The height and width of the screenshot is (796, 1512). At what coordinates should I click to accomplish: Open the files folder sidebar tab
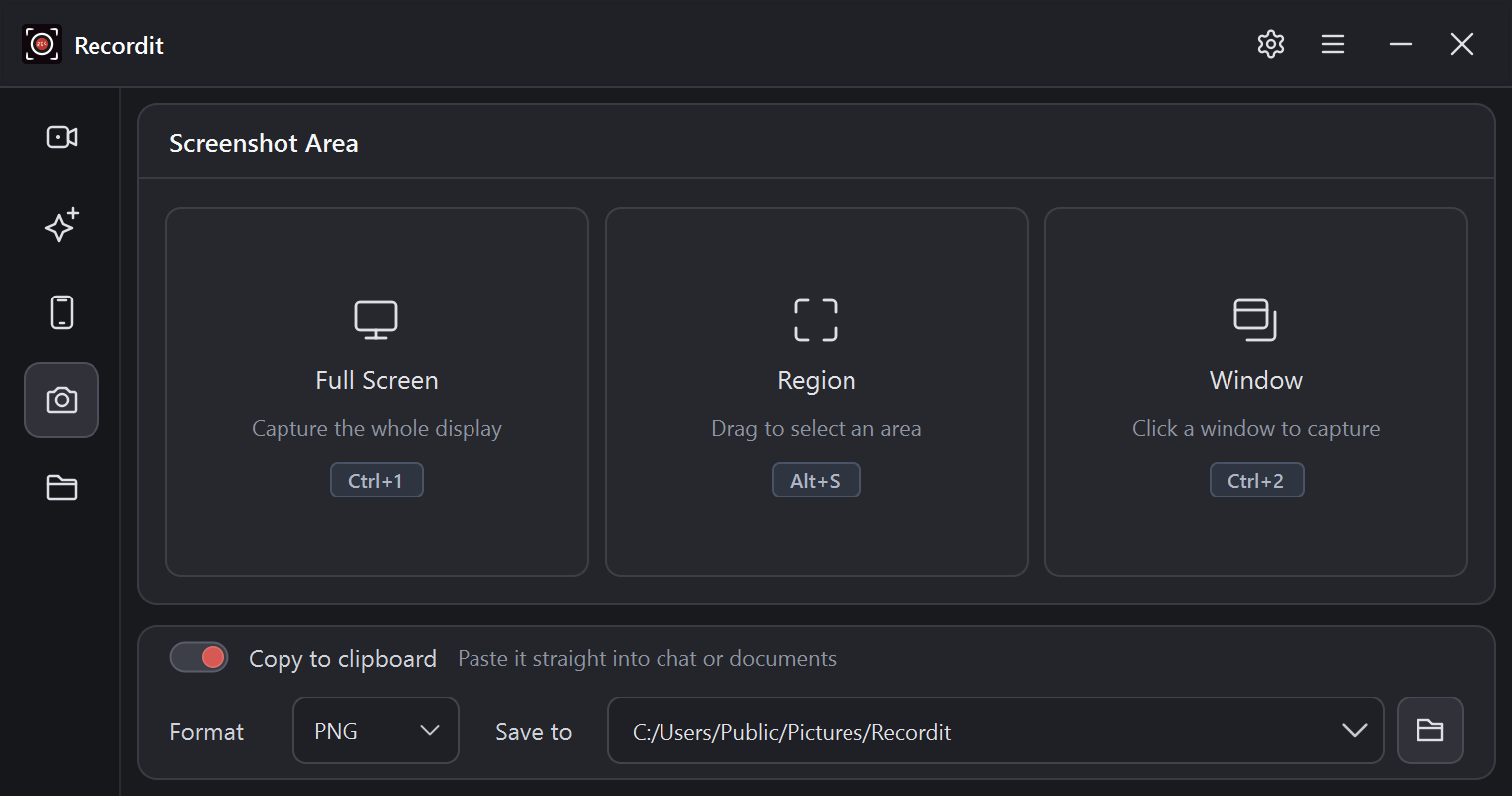62,488
